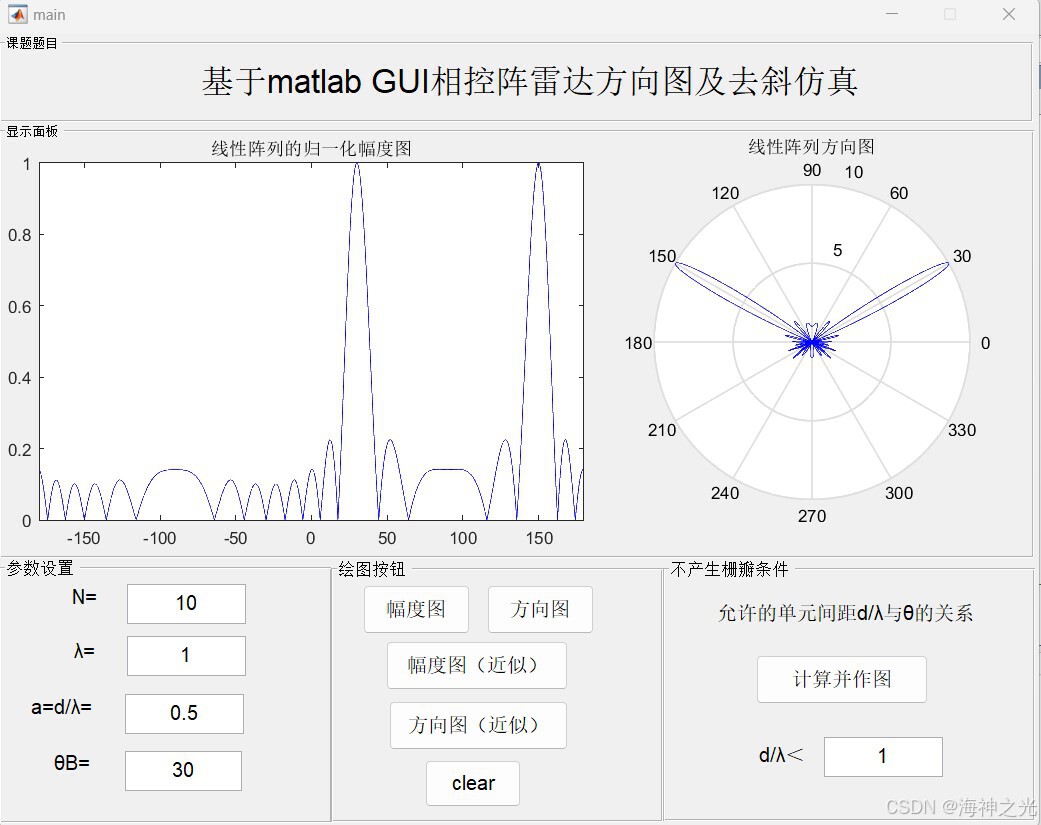Viewport: 1041px width, 825px height.
Task: Click the main heading 基于matlab GUI相控阵雷达方向图及去斜仿真
Action: click(530, 82)
